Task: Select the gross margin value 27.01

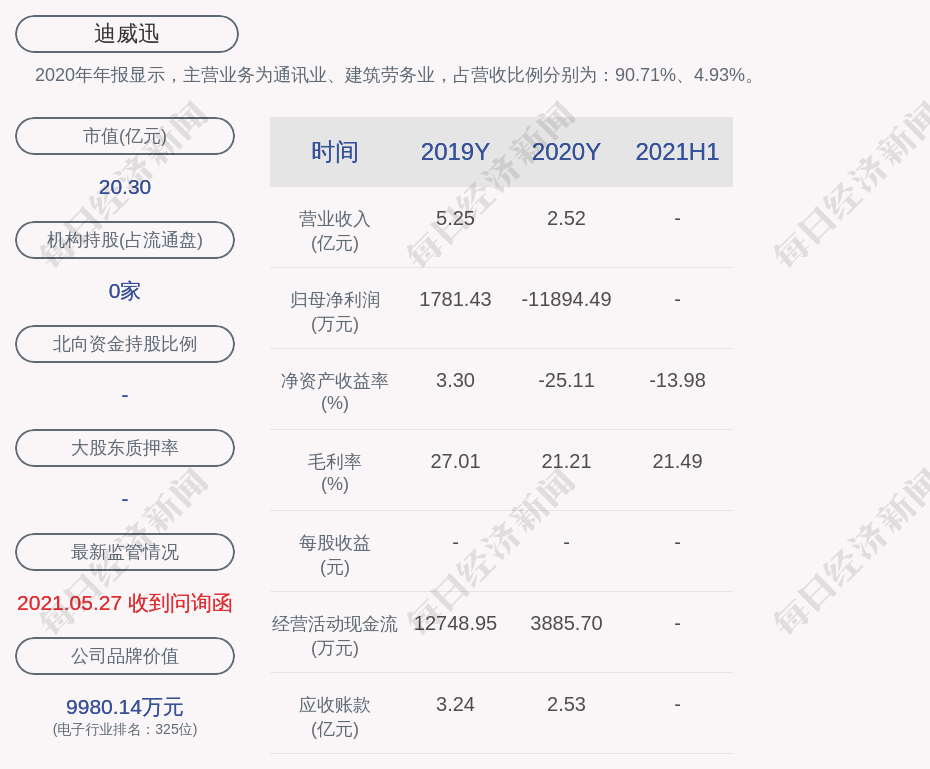Action: 455,461
